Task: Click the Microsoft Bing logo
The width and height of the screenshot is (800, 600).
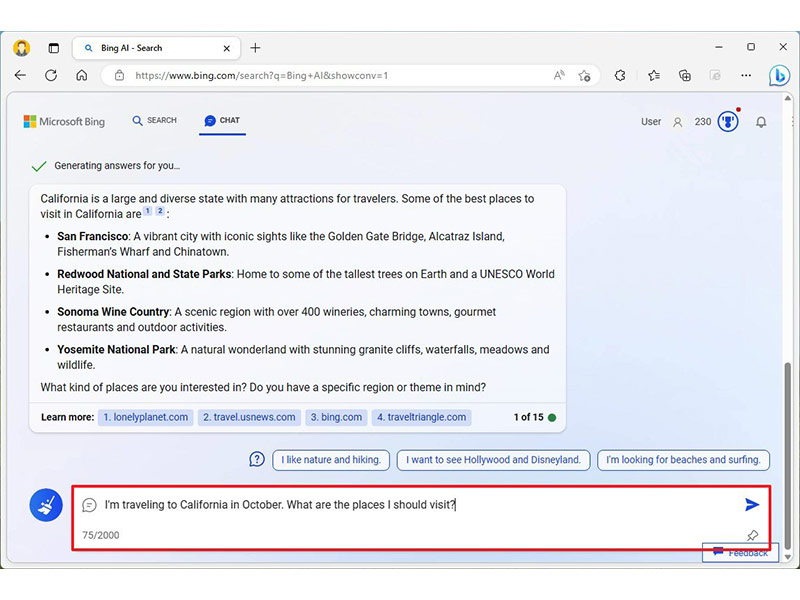Action: coord(64,121)
